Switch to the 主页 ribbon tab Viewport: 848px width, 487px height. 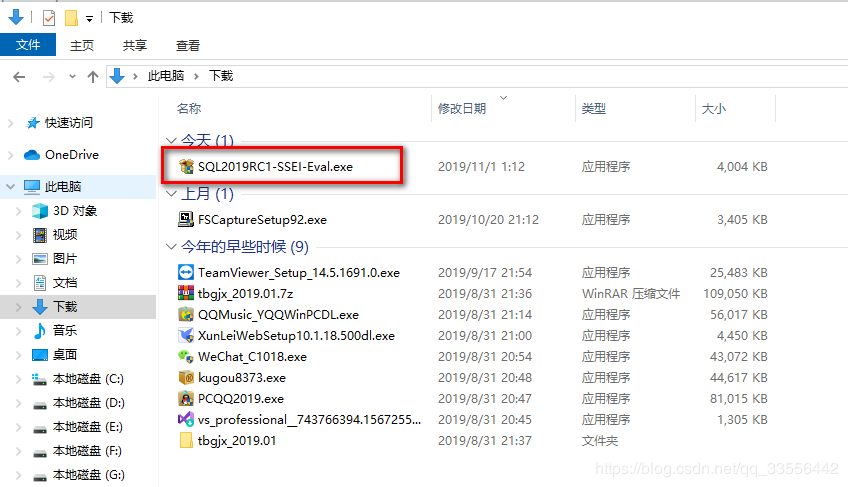point(82,45)
